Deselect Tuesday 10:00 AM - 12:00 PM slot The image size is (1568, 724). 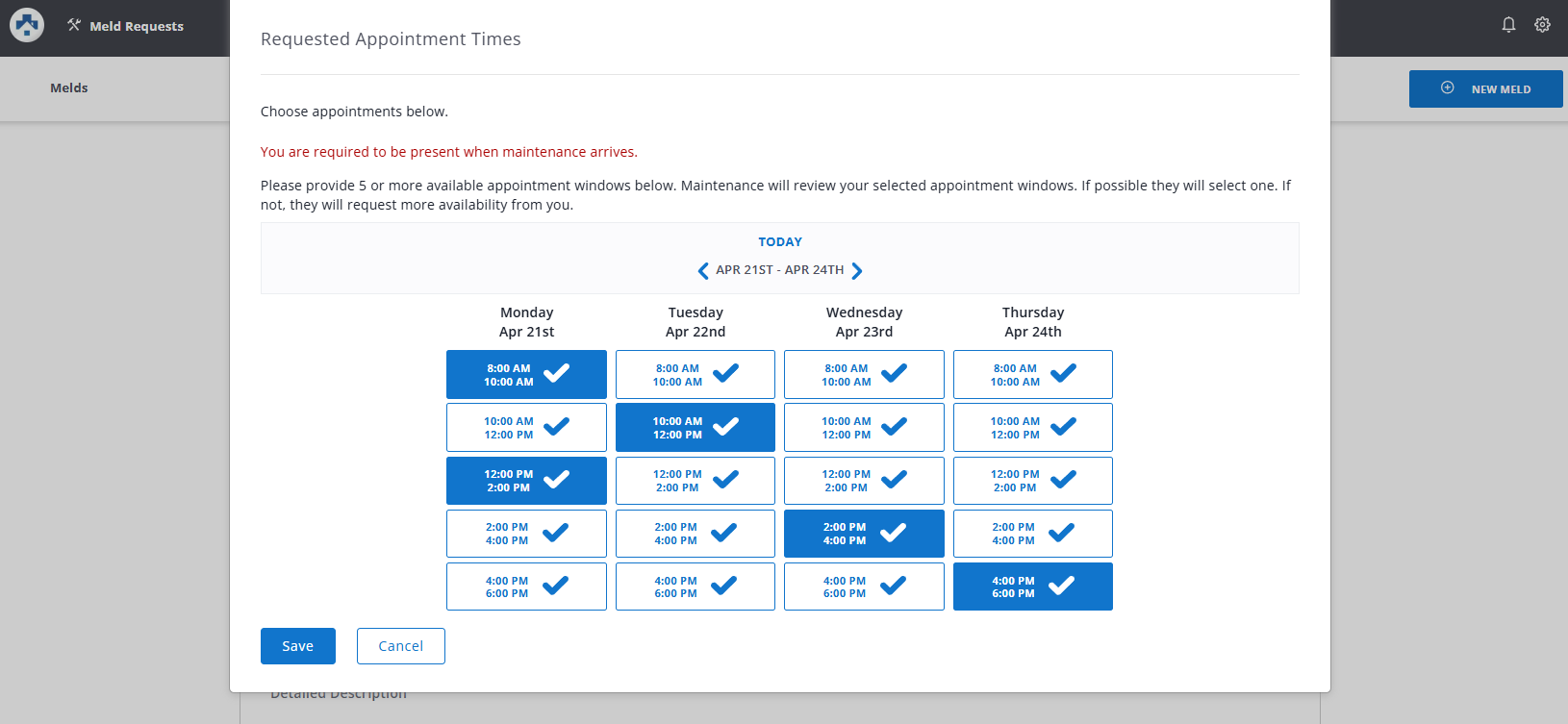[x=695, y=428]
